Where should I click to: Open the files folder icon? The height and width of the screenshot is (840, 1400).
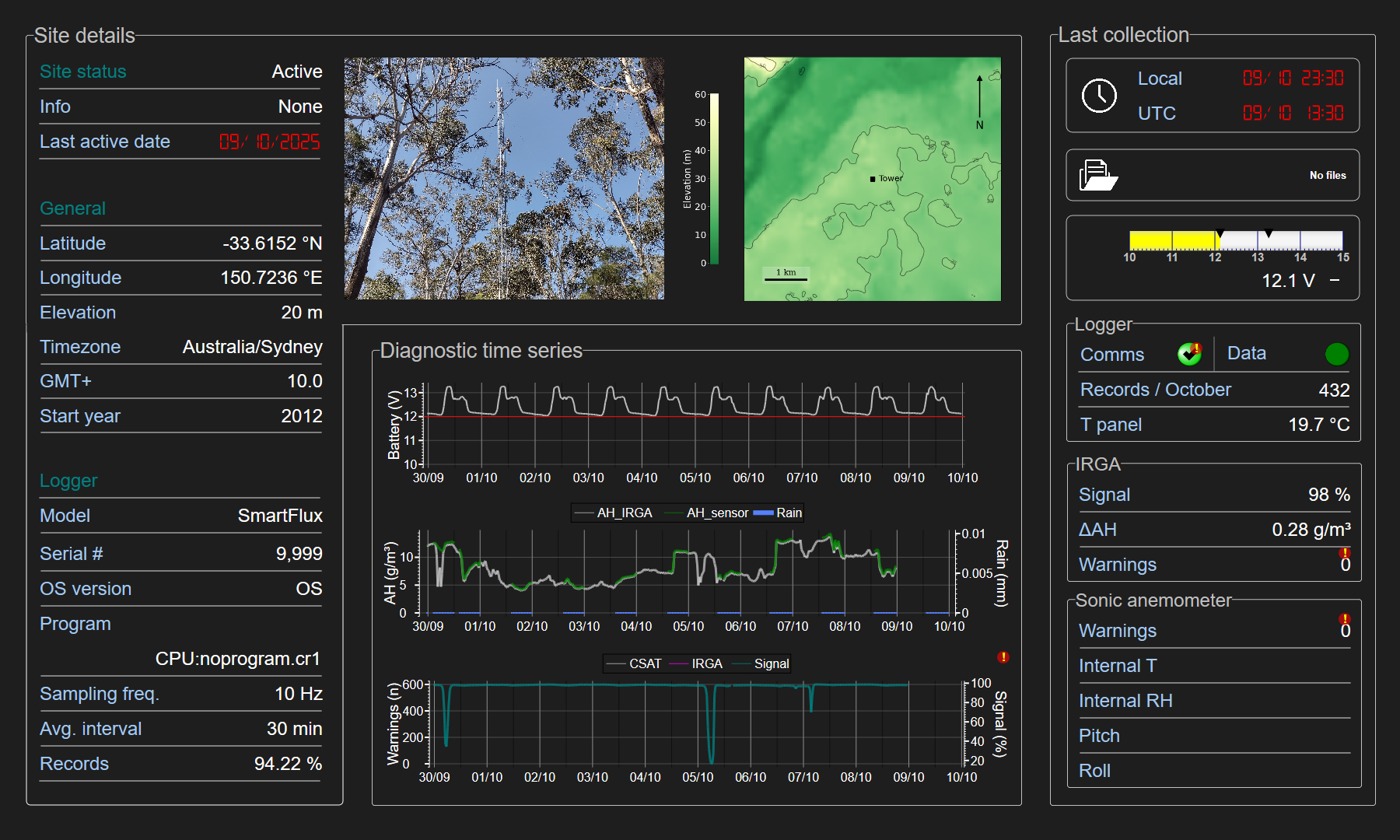[1097, 175]
